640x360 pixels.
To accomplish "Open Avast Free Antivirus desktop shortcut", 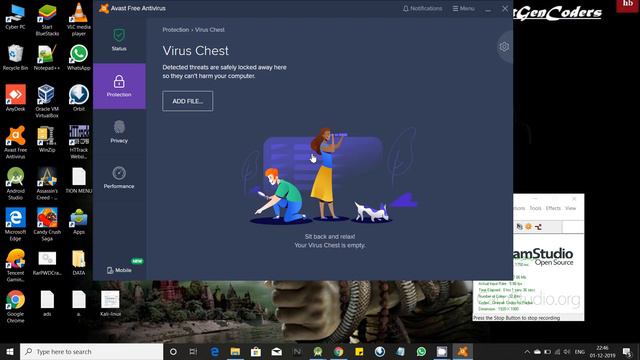I will 15,142.
